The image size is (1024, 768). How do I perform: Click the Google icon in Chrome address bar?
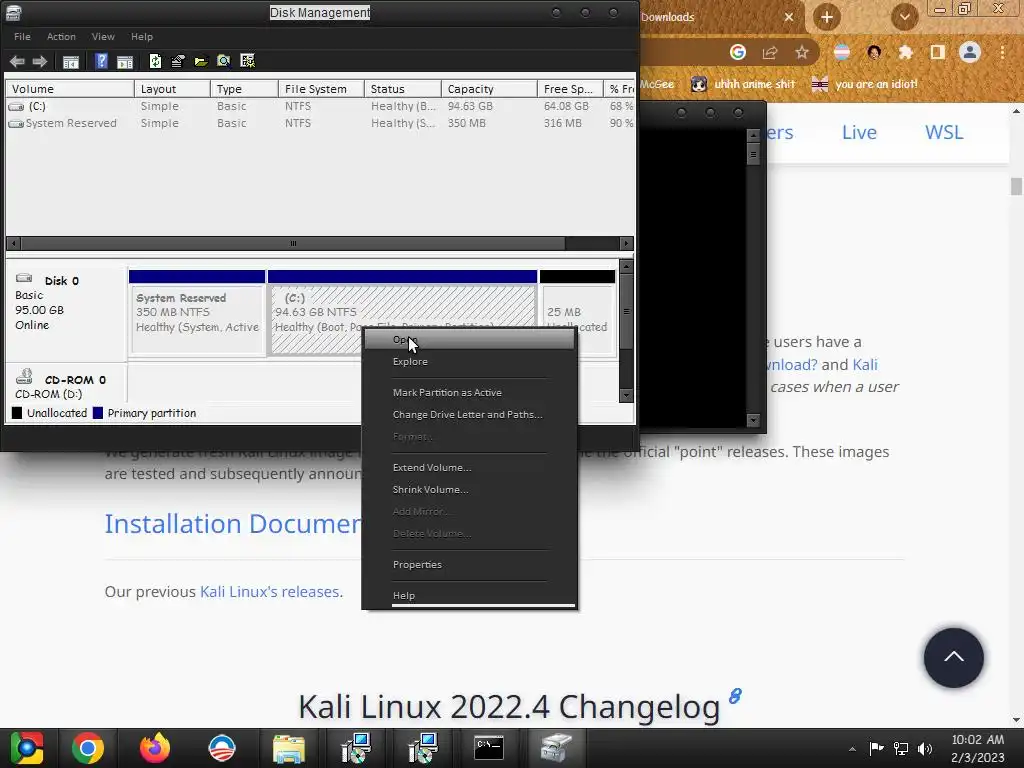[738, 52]
